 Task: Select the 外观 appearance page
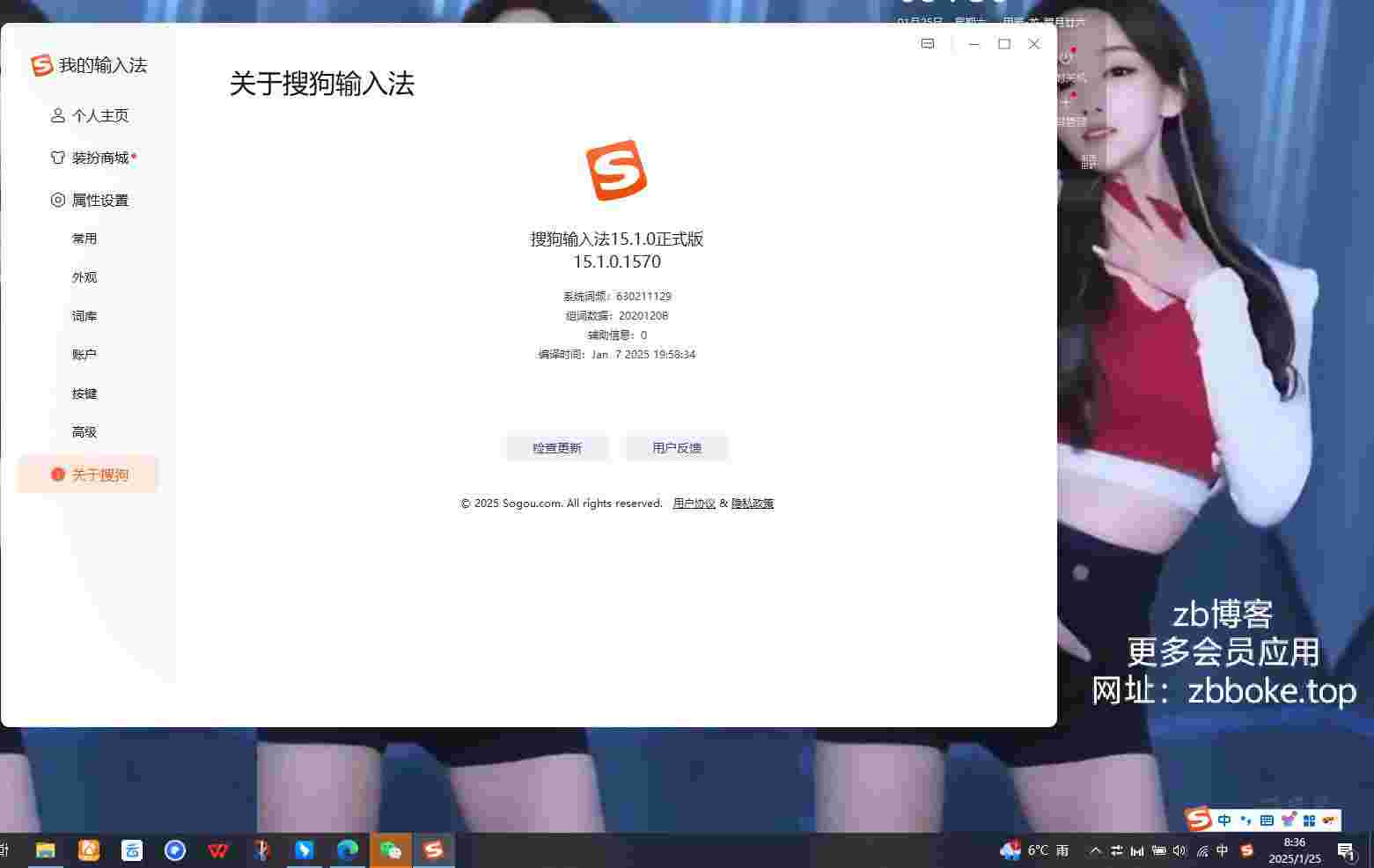84,277
